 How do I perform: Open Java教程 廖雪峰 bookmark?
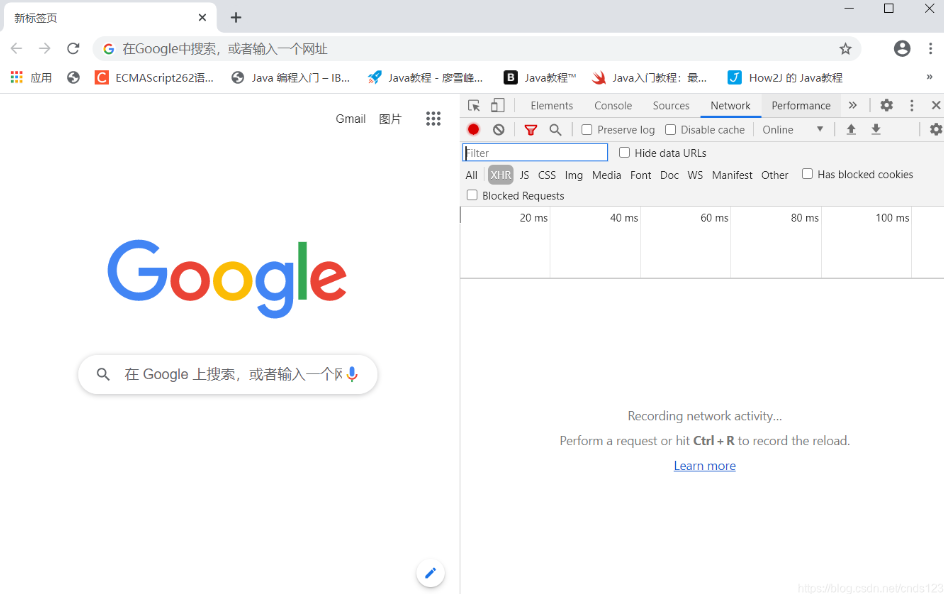[426, 77]
